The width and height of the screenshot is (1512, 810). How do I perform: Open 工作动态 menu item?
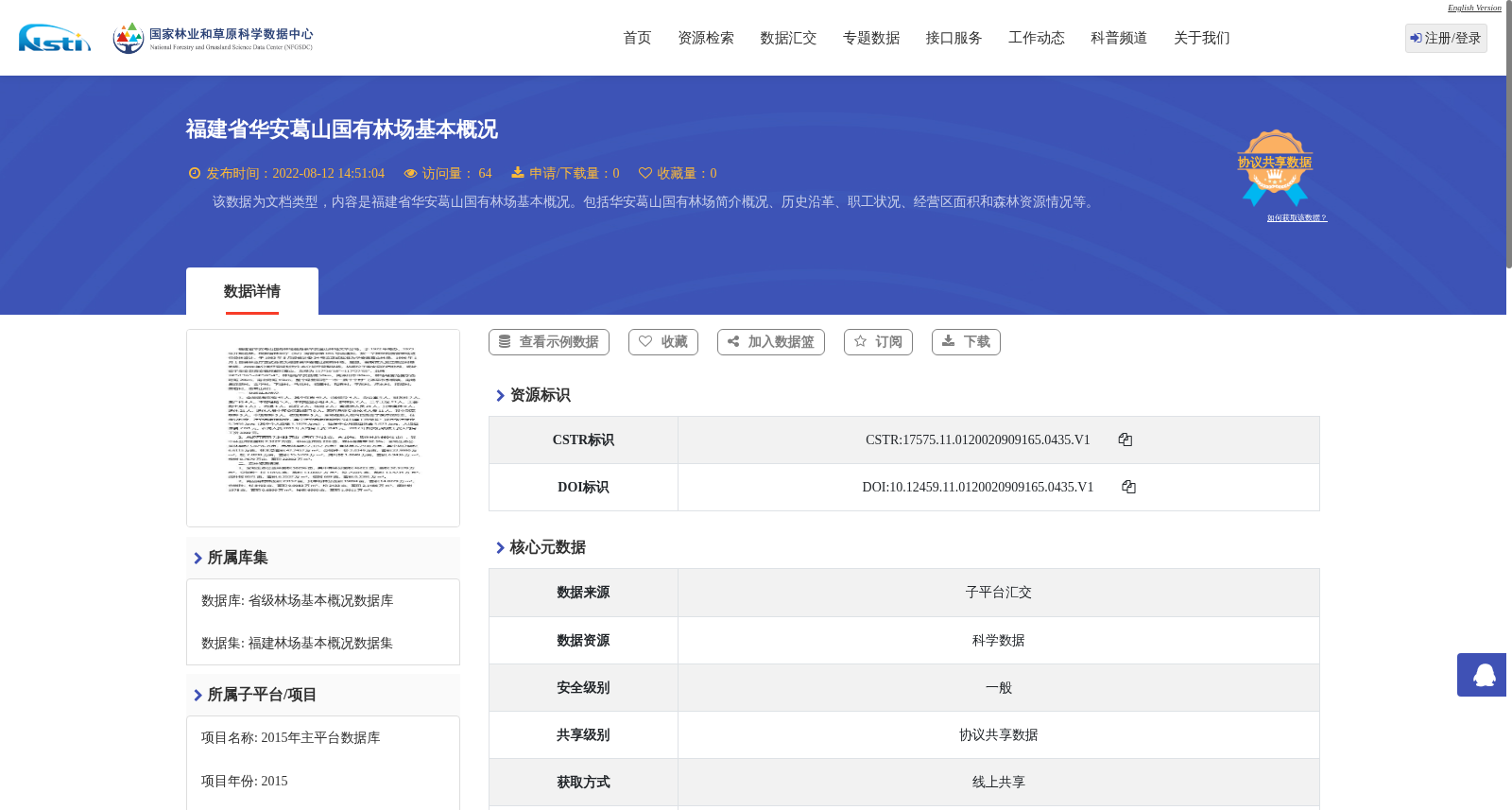(x=1037, y=38)
